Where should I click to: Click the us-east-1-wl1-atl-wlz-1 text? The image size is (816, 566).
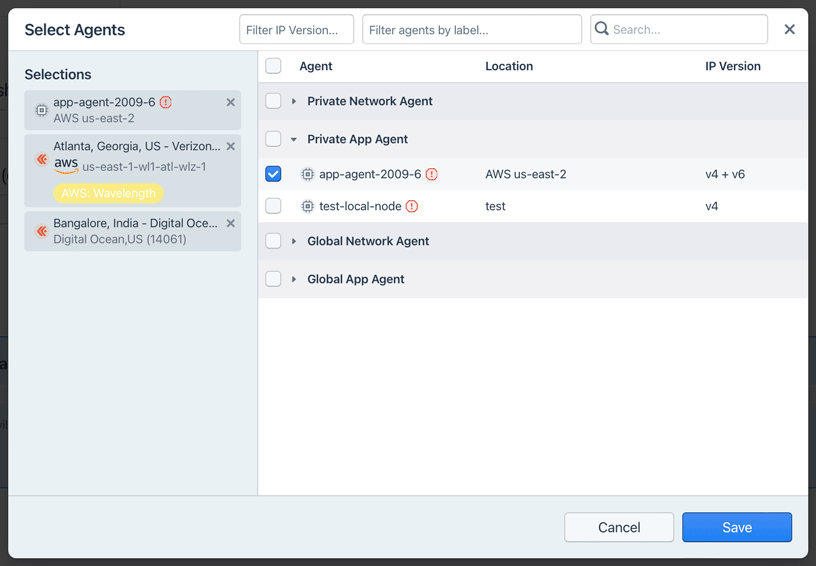(x=144, y=167)
